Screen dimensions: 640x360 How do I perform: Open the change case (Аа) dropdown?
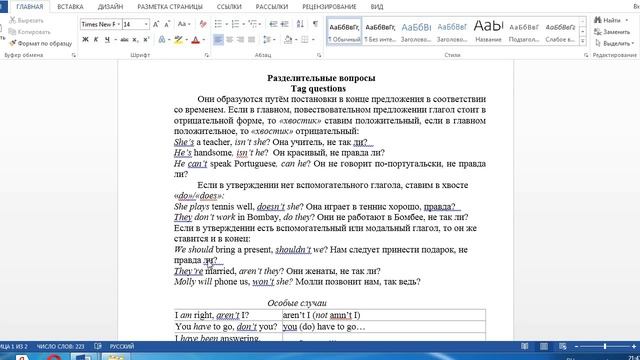184,24
